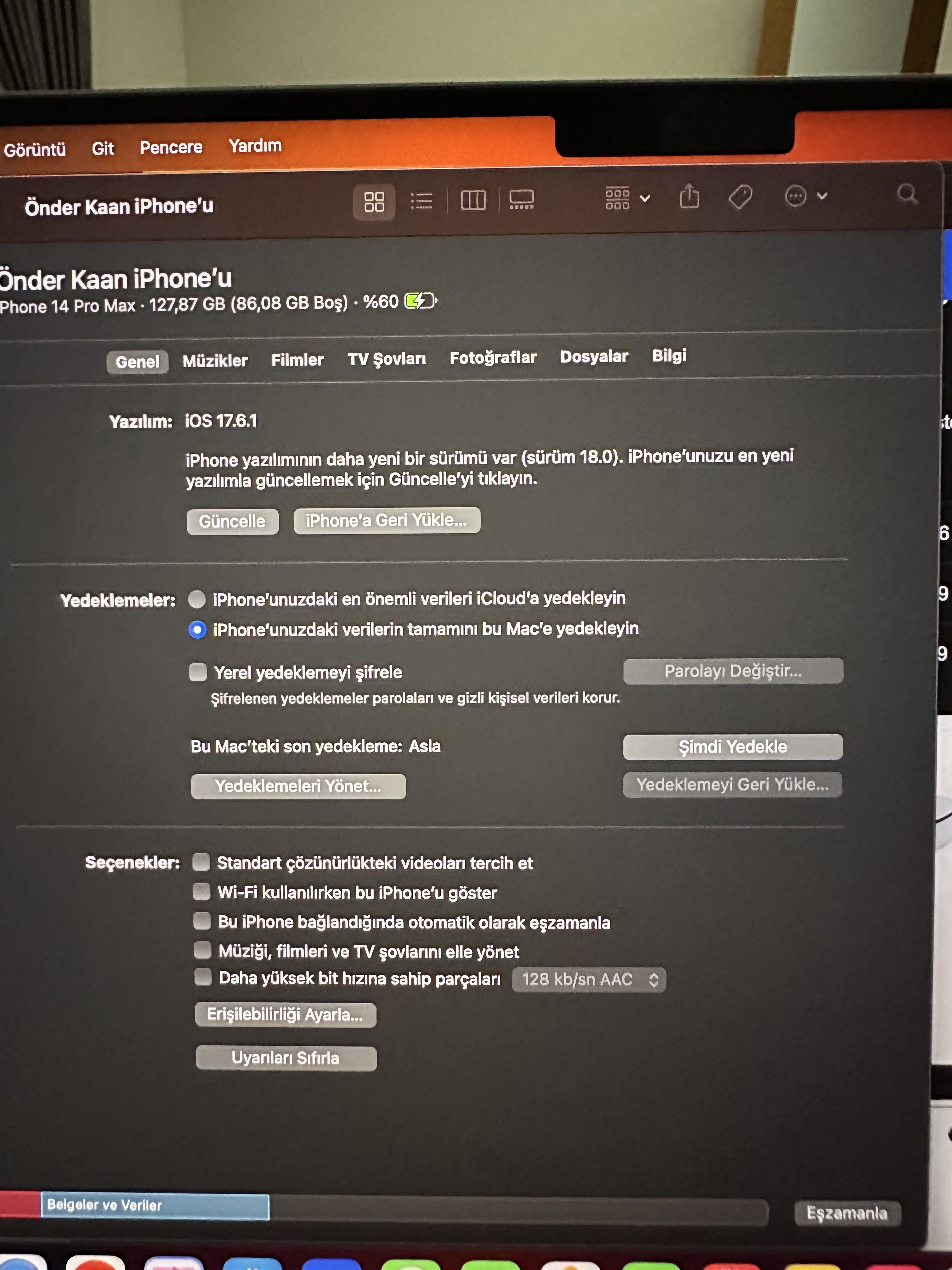Switch to the TV Şovları tab
952x1270 pixels.
[387, 359]
